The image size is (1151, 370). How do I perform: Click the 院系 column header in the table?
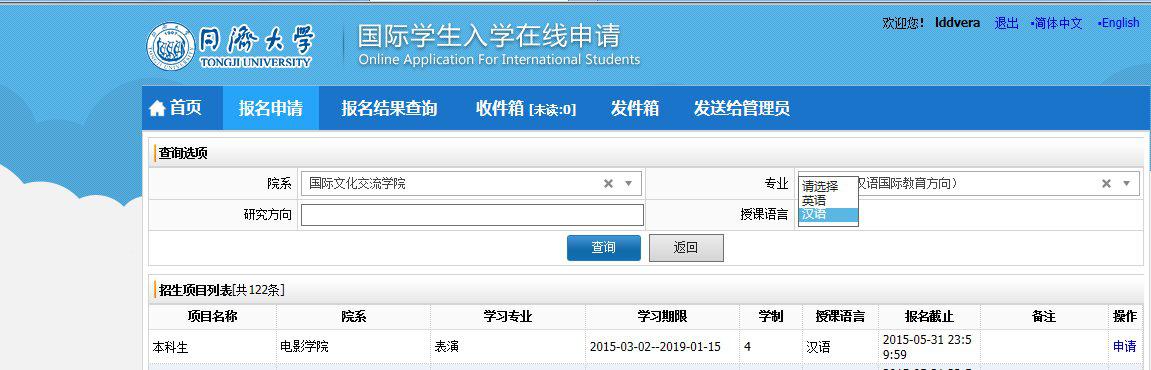[x=353, y=316]
